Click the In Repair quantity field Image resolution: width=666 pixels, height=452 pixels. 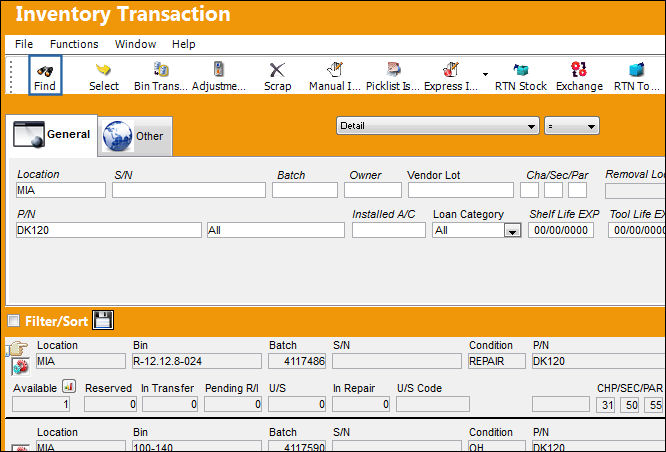361,404
